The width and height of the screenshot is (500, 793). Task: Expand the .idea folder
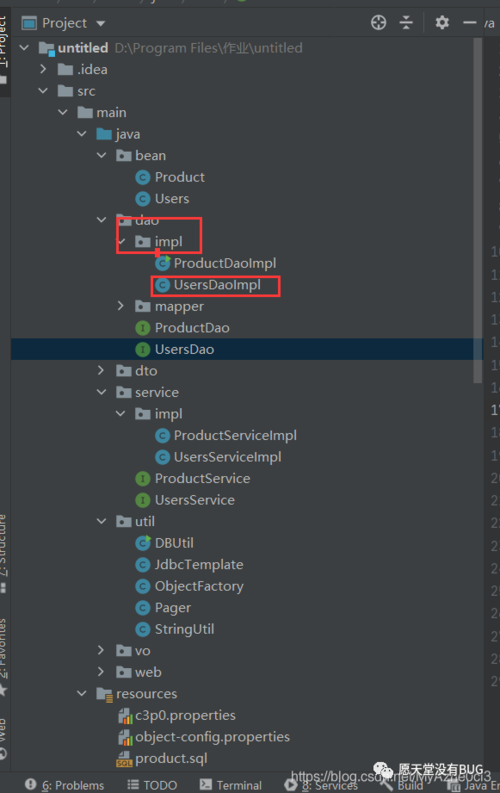coord(43,69)
